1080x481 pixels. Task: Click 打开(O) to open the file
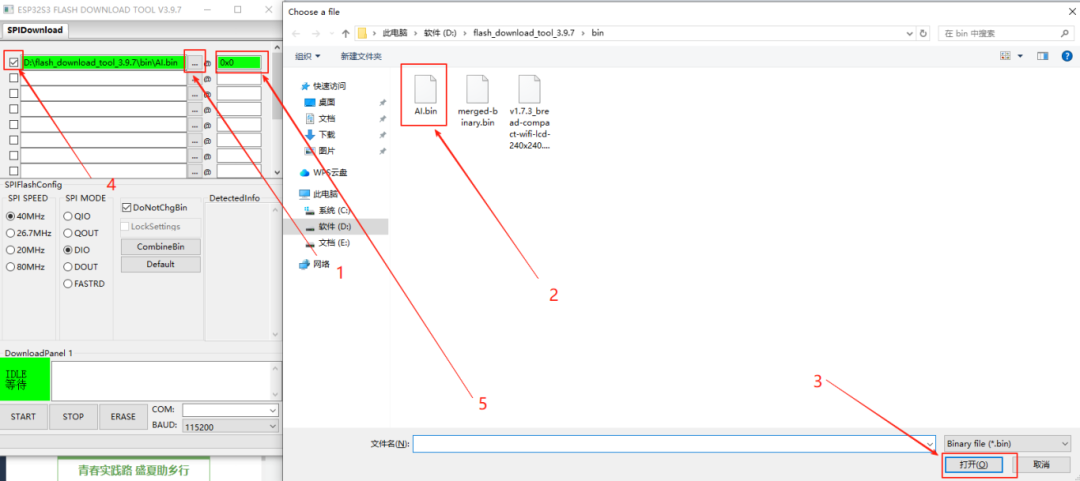point(973,464)
